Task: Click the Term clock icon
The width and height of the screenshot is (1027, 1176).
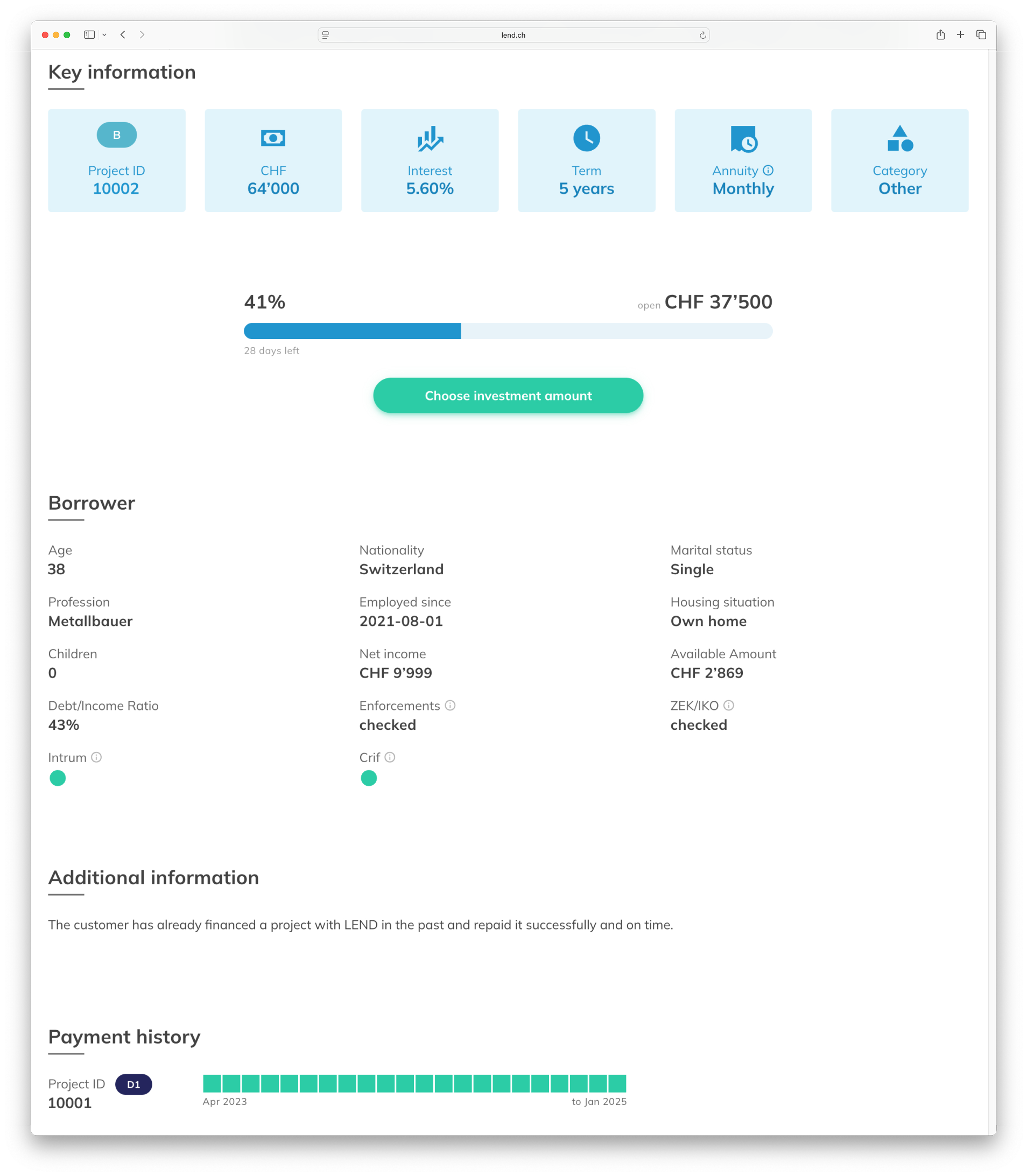Action: (586, 138)
